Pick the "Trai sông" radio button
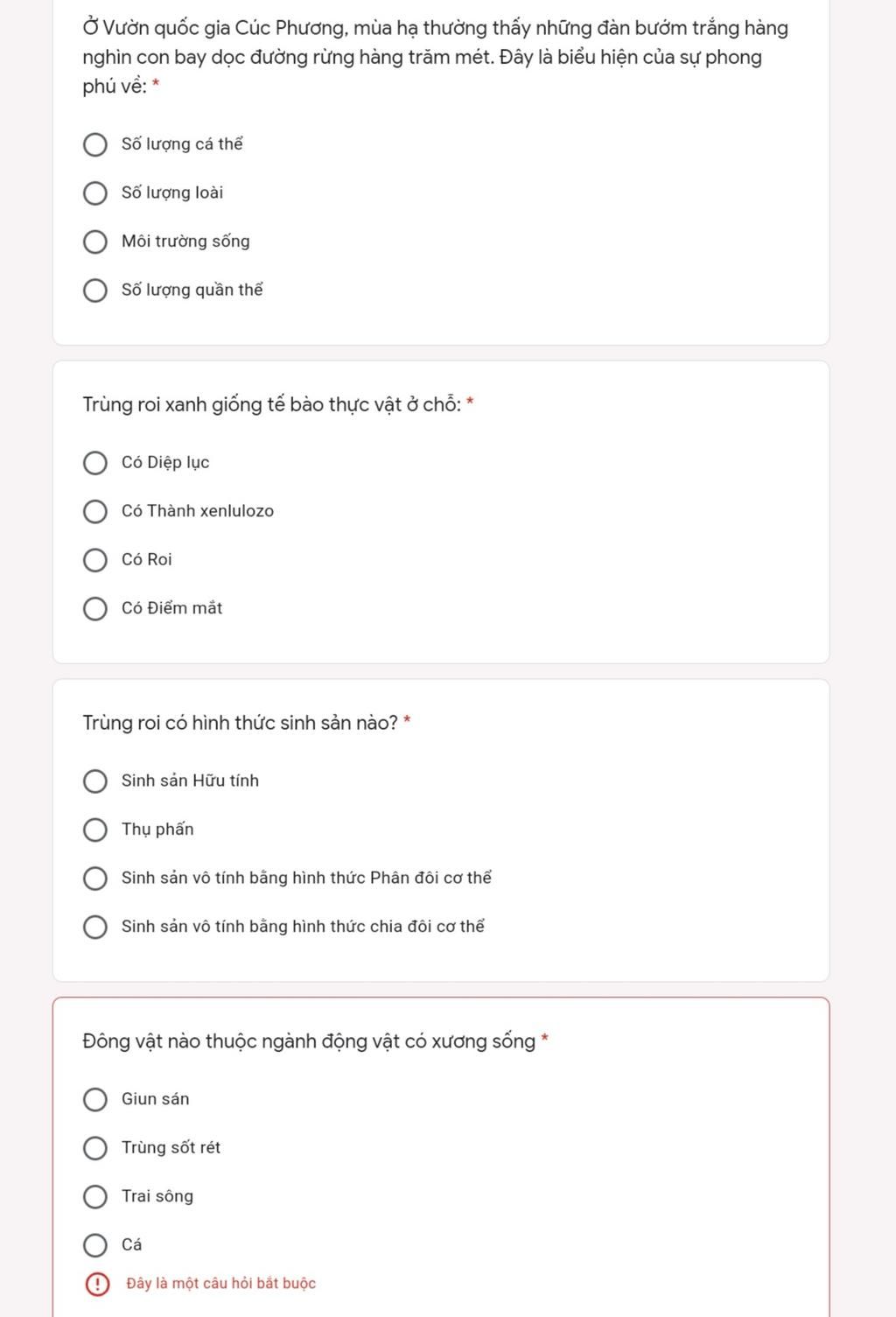 pyautogui.click(x=94, y=1196)
